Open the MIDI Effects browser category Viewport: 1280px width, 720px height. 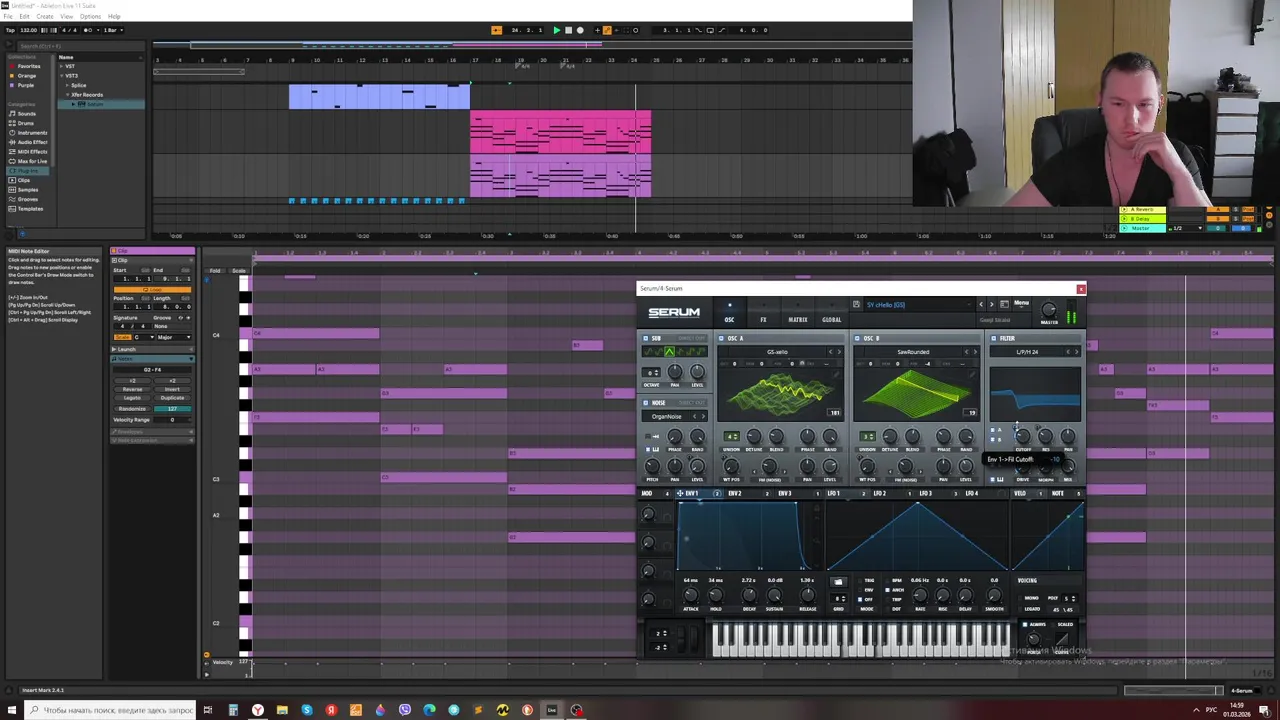pyautogui.click(x=32, y=152)
